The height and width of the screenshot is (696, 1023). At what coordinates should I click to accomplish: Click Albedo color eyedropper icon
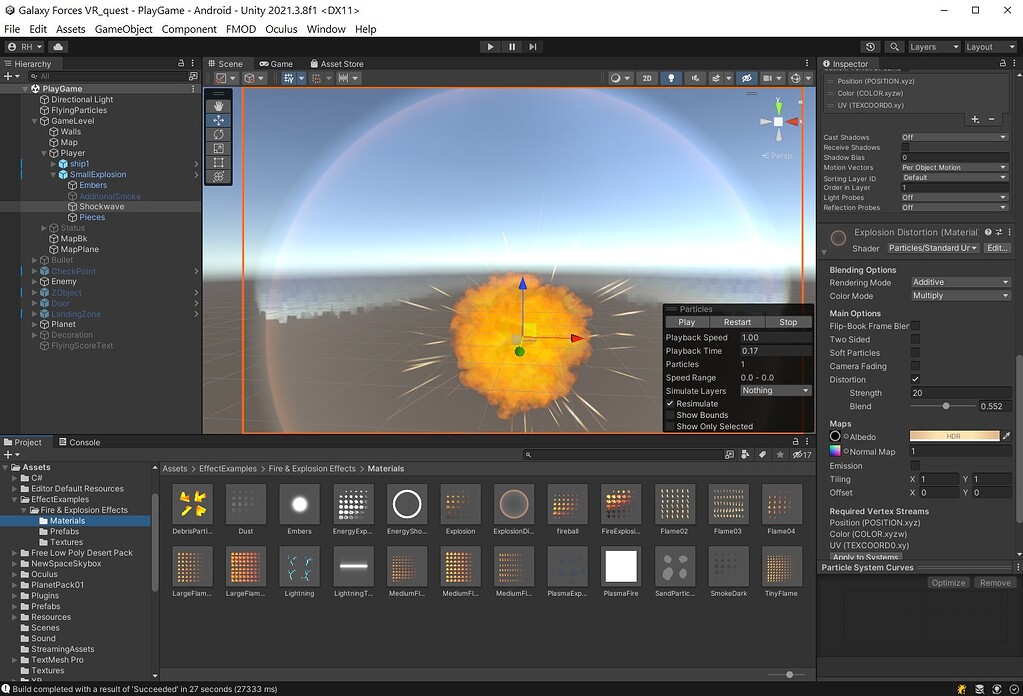1007,436
